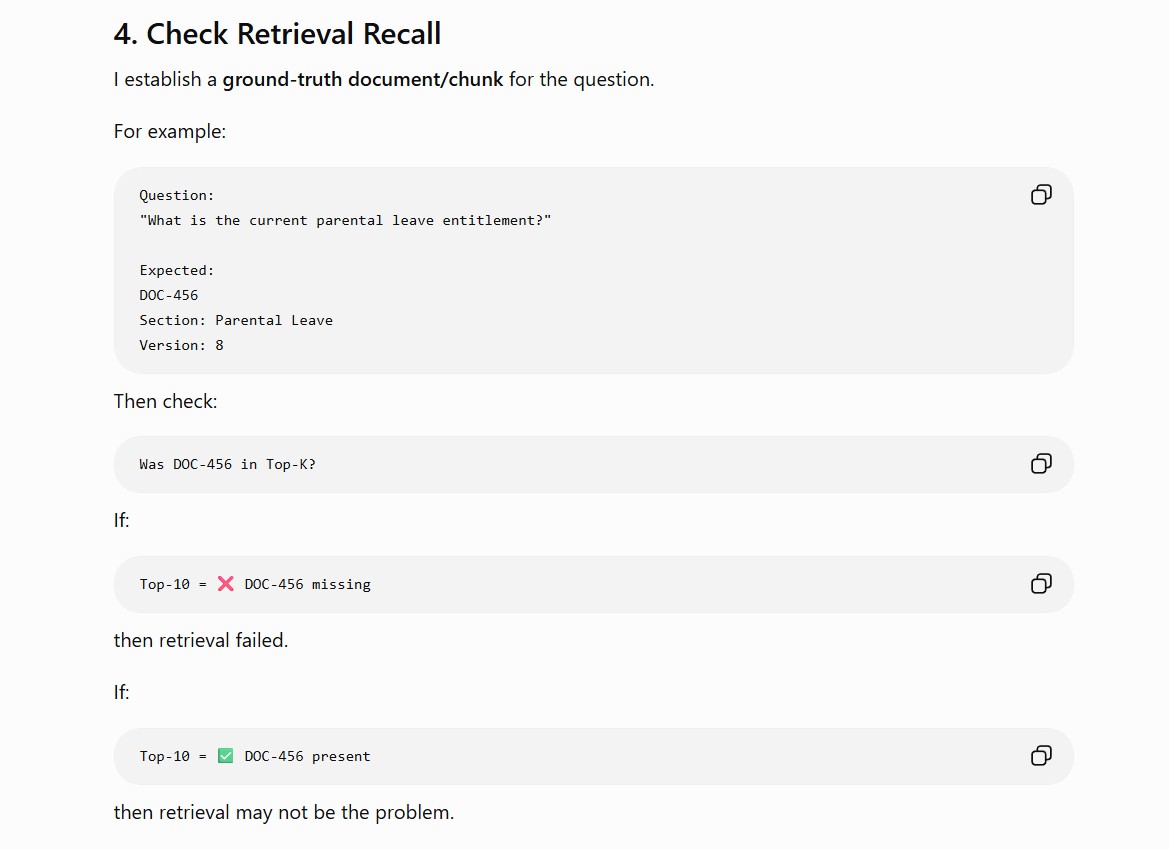The height and width of the screenshot is (849, 1169).
Task: Click the 'For example:' paragraph
Action: 169,132
